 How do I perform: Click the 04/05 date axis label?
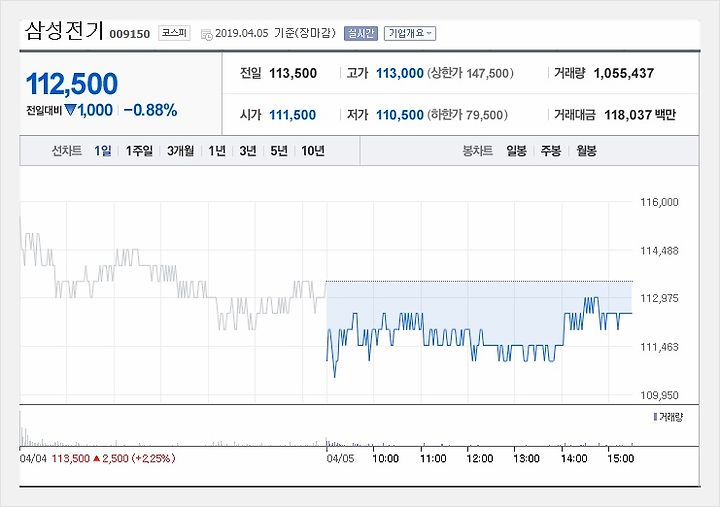(x=340, y=458)
